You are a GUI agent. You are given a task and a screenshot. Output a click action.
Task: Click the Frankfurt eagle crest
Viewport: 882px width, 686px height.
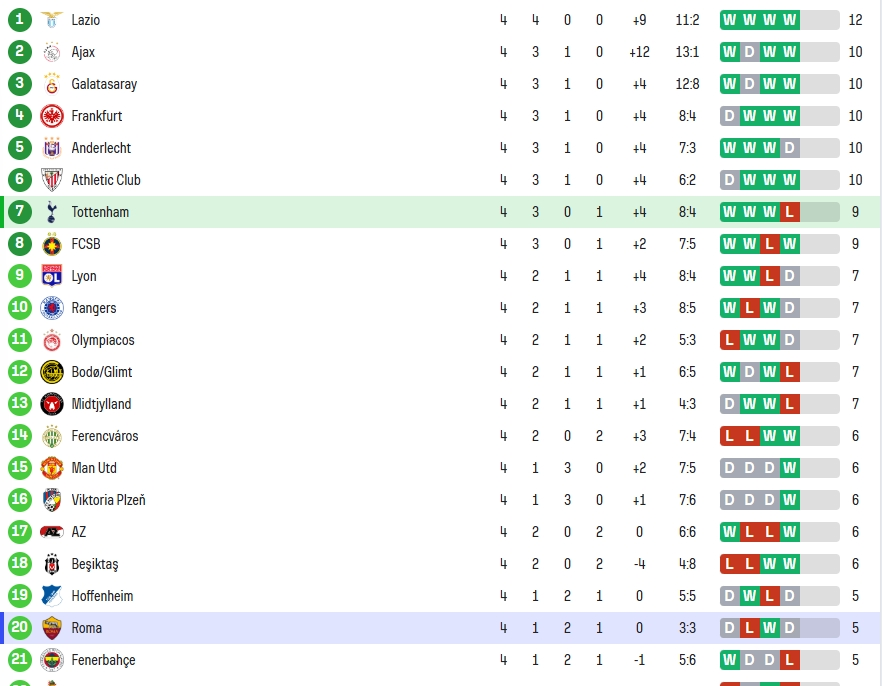point(52,116)
